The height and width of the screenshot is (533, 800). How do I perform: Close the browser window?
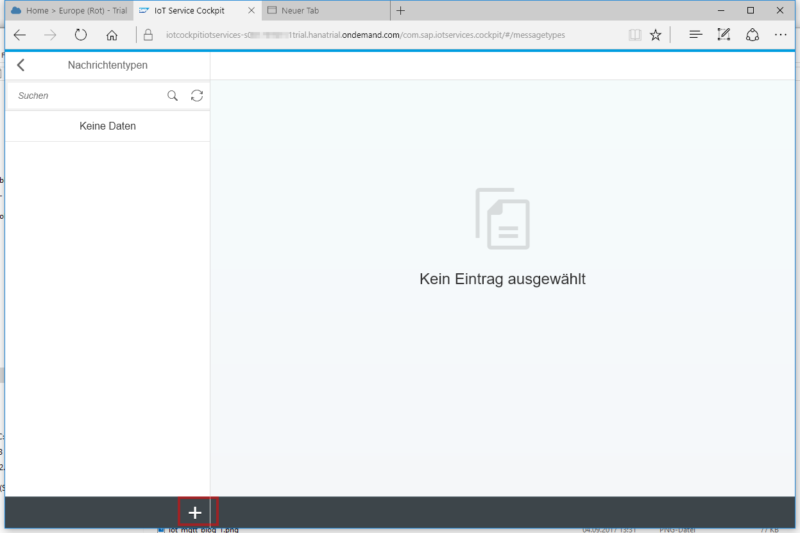pyautogui.click(x=780, y=10)
